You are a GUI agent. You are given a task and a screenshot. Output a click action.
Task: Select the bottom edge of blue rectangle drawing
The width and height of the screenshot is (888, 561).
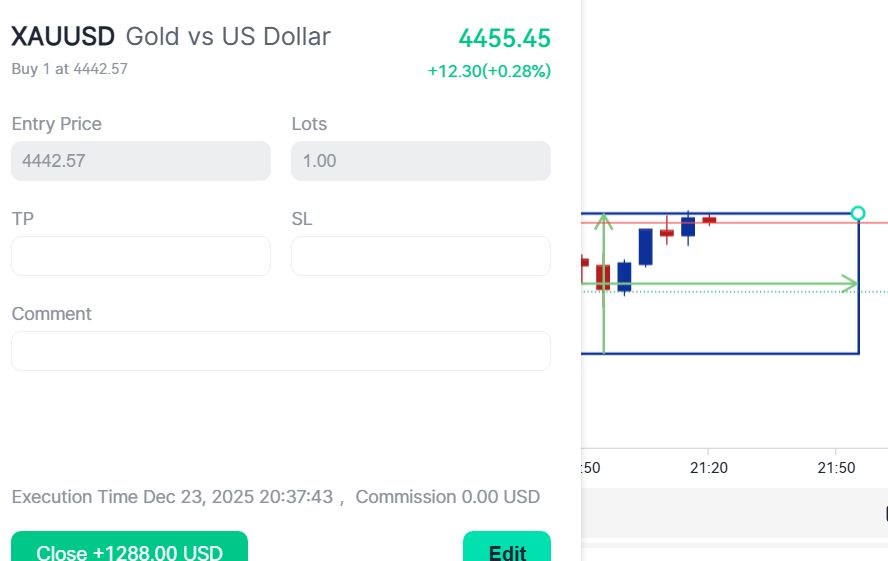pos(730,353)
